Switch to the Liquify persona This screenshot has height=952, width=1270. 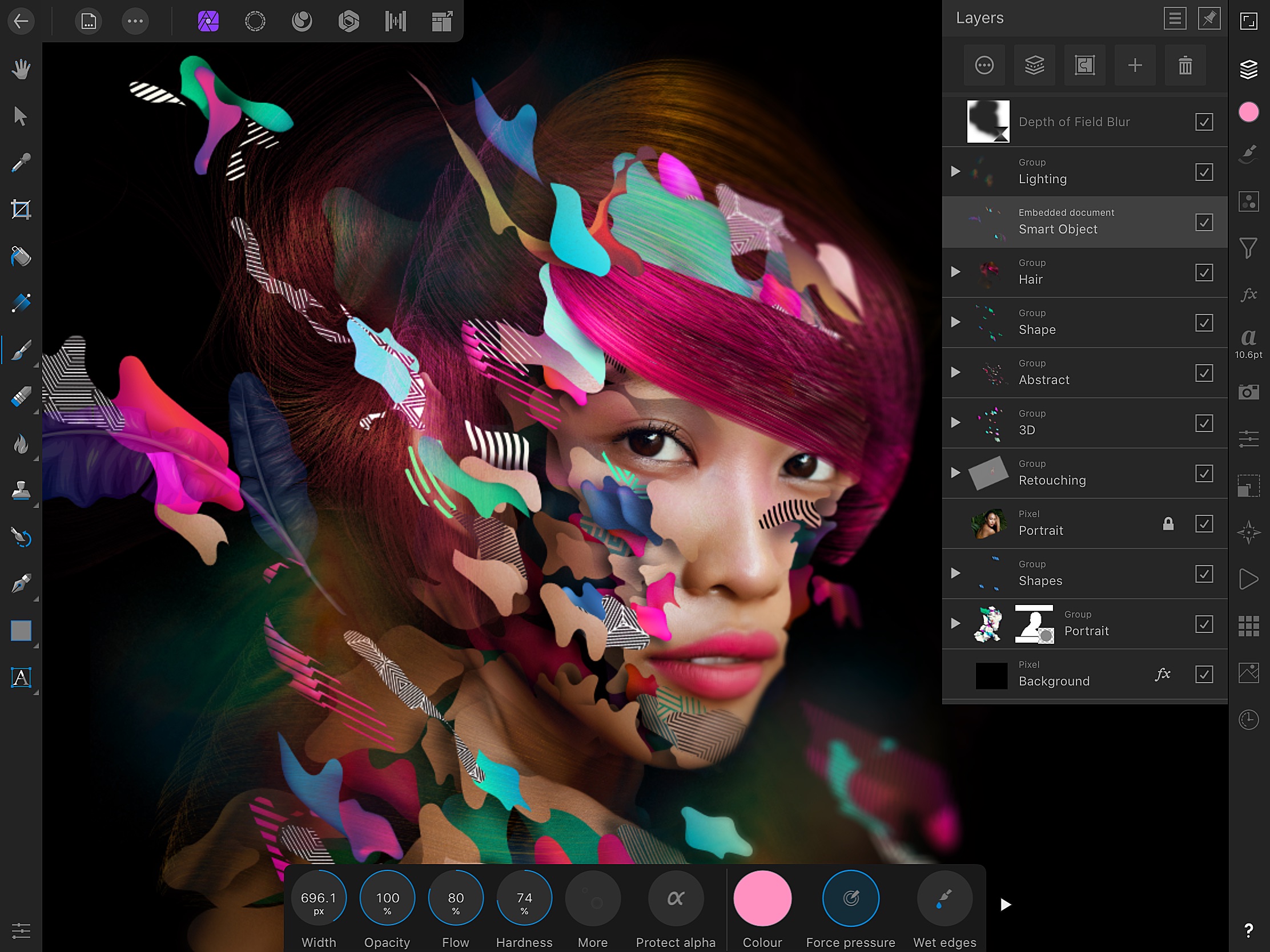(x=302, y=22)
